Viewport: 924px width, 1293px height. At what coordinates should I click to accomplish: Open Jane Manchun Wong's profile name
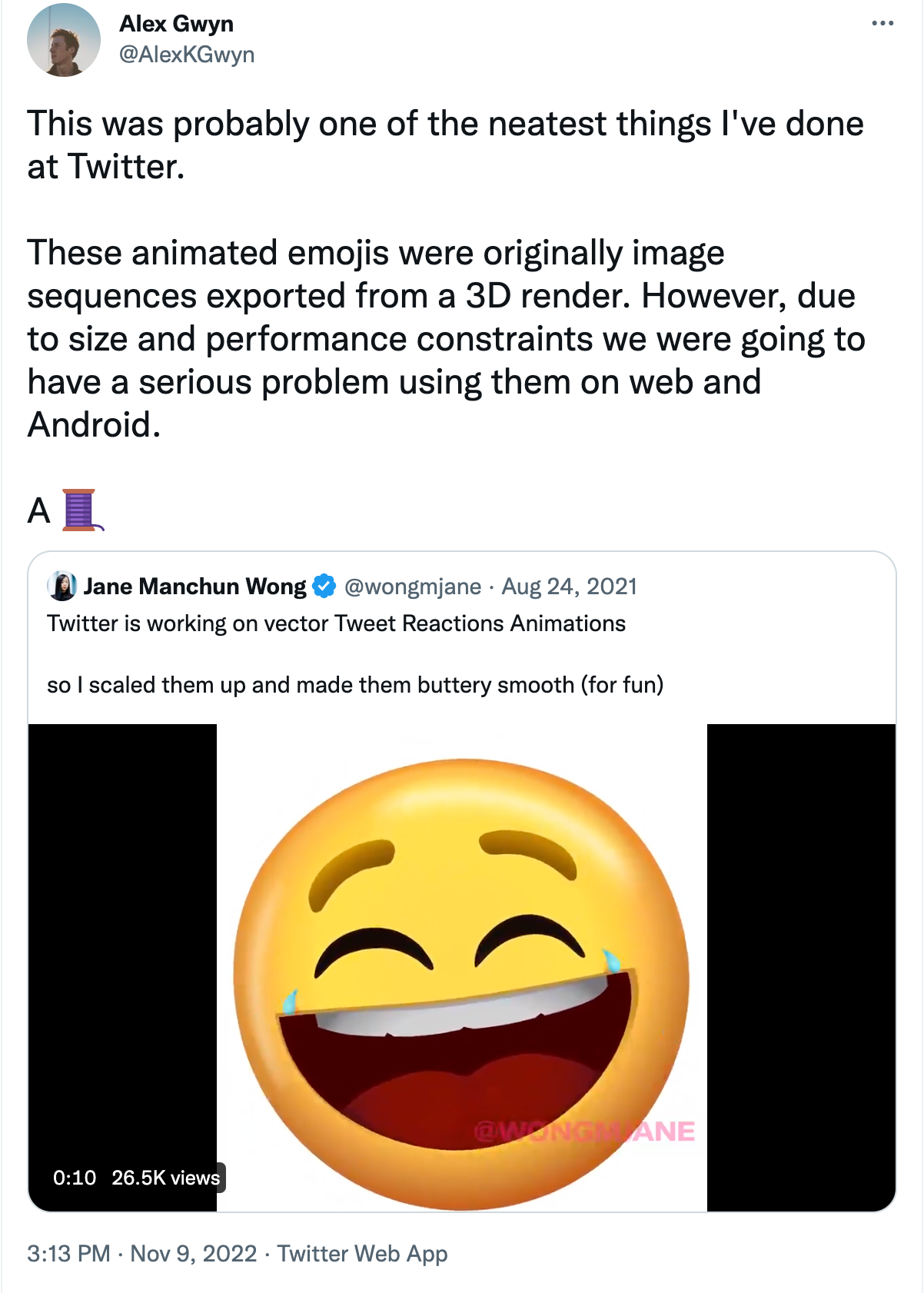(x=194, y=587)
